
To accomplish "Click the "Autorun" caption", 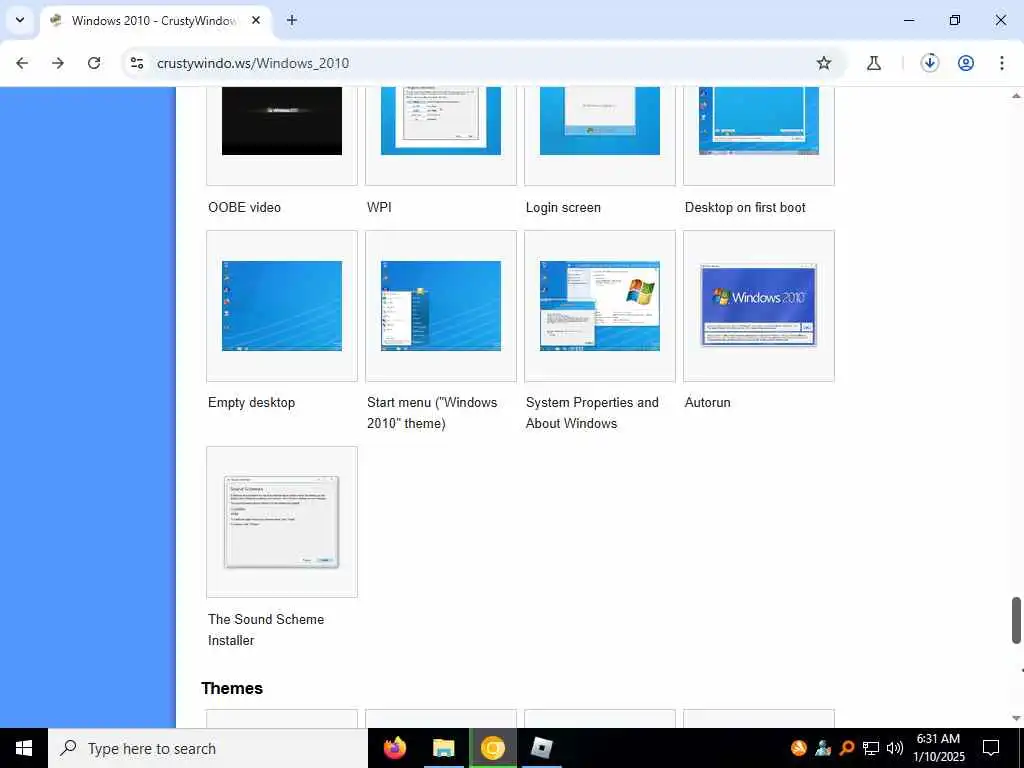I will (x=707, y=402).
